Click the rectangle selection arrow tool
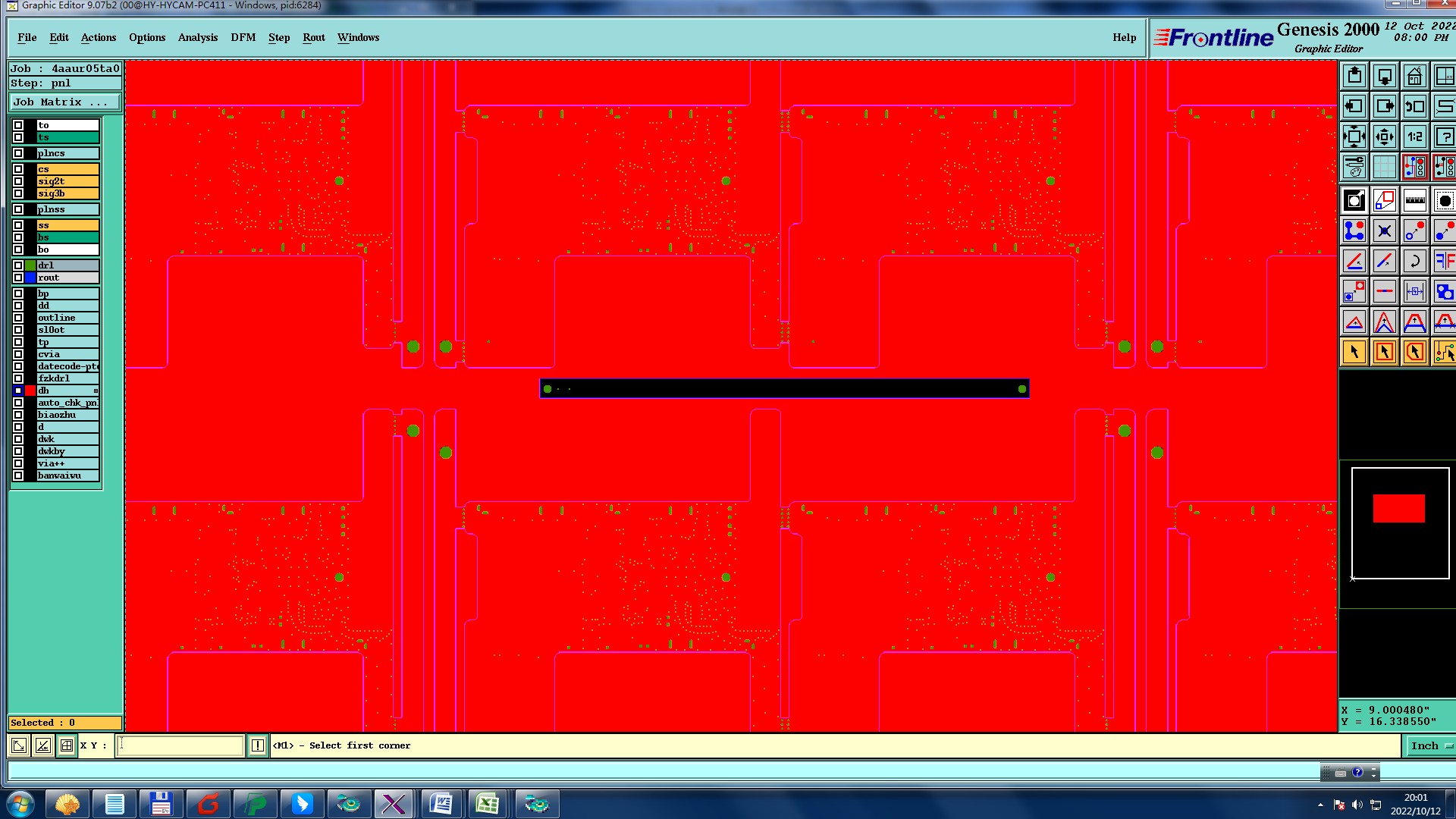1456x819 pixels. coord(1384,353)
